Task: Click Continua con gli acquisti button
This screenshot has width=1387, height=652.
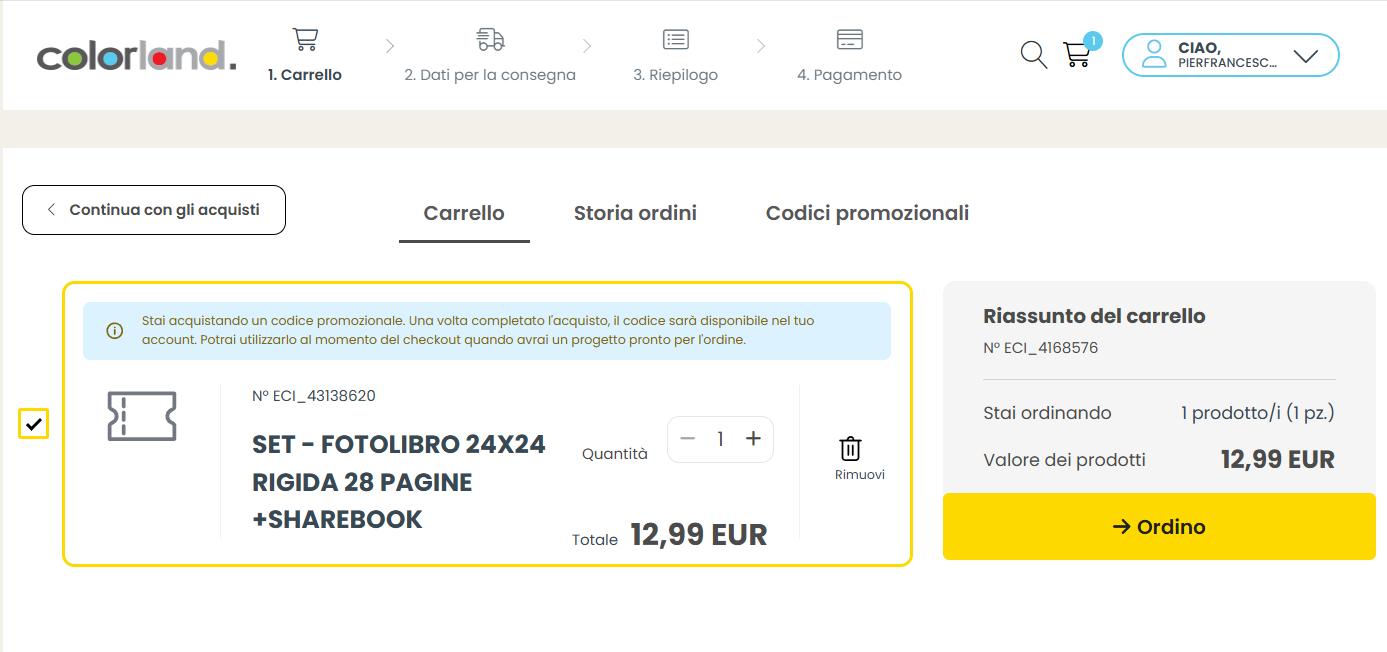Action: 154,210
